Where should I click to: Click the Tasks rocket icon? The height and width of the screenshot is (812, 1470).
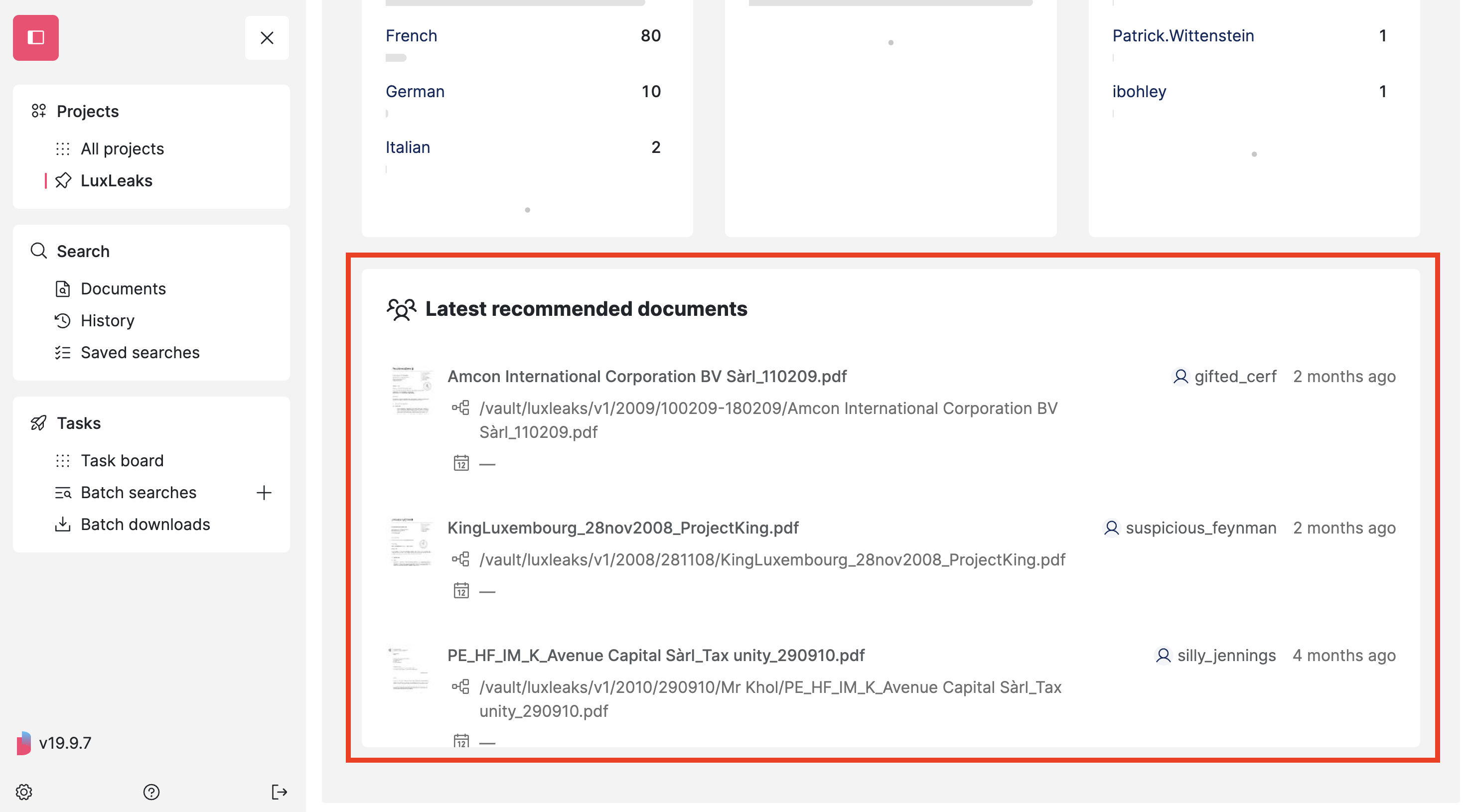click(x=38, y=423)
